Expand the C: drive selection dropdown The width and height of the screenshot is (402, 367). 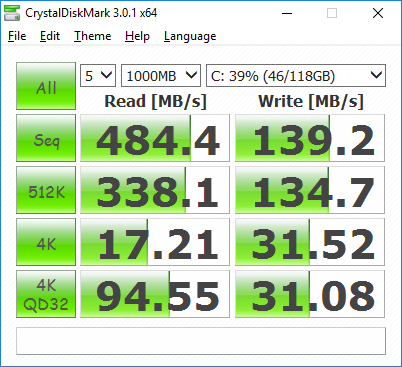point(296,76)
